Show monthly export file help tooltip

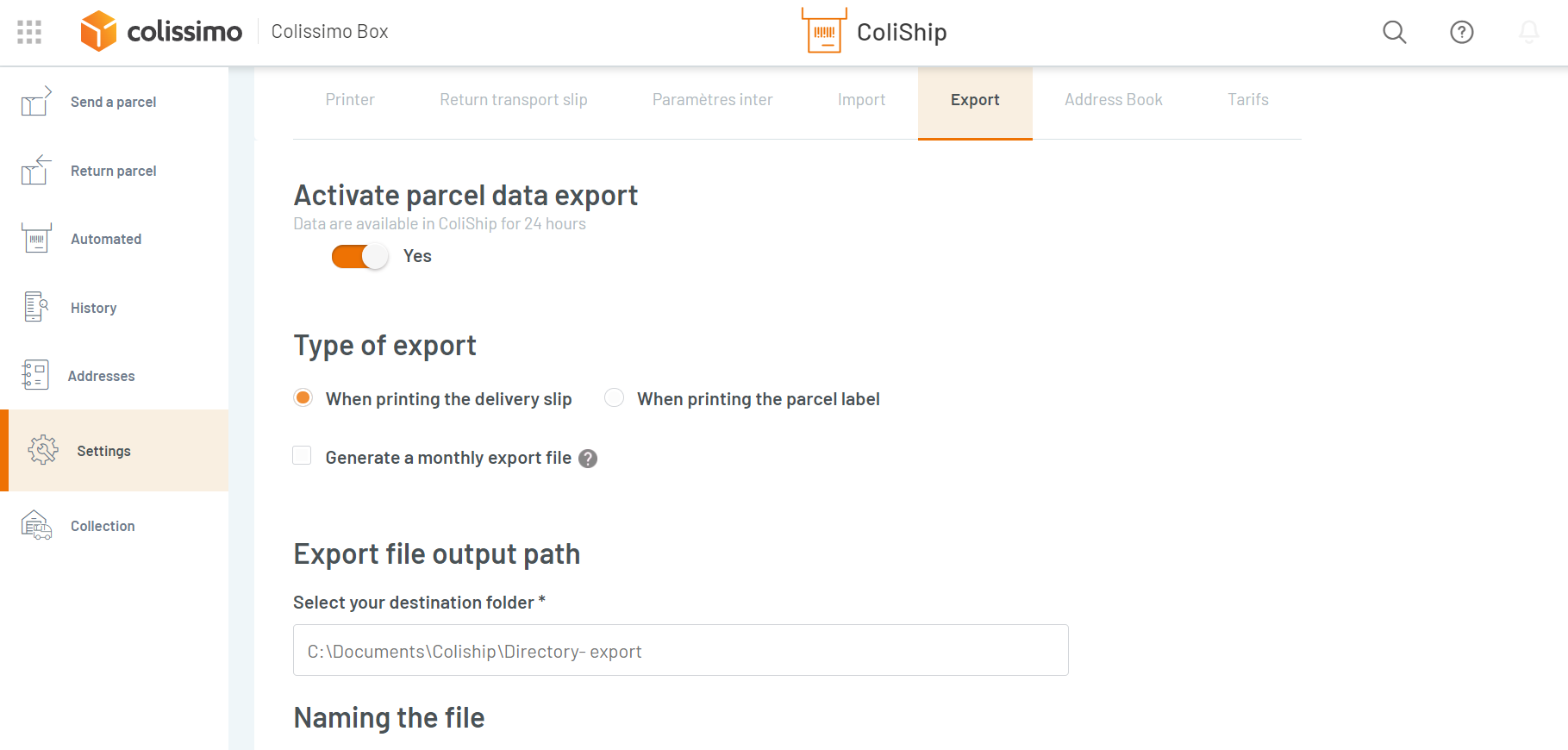coord(588,459)
